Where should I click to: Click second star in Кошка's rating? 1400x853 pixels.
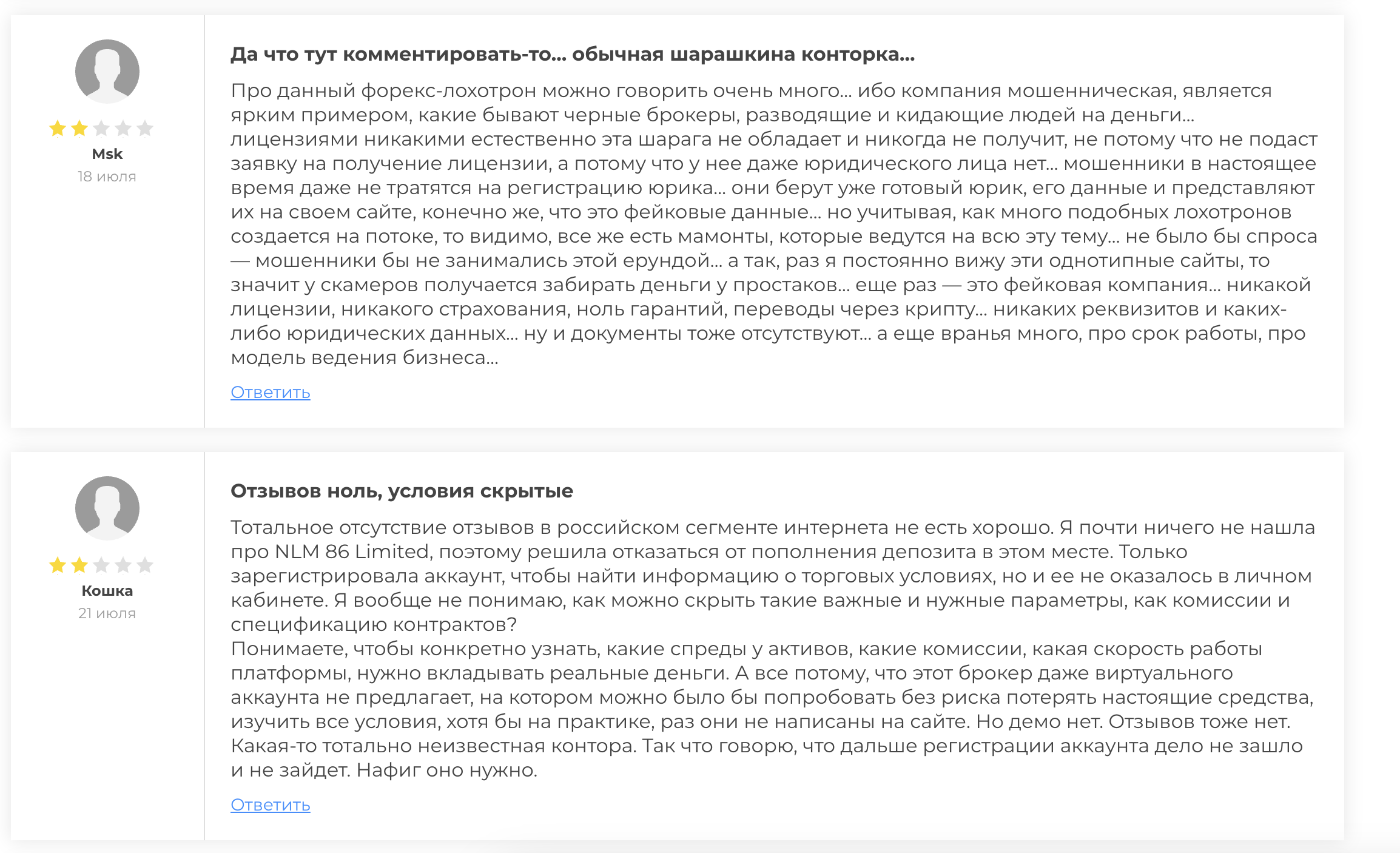[79, 565]
